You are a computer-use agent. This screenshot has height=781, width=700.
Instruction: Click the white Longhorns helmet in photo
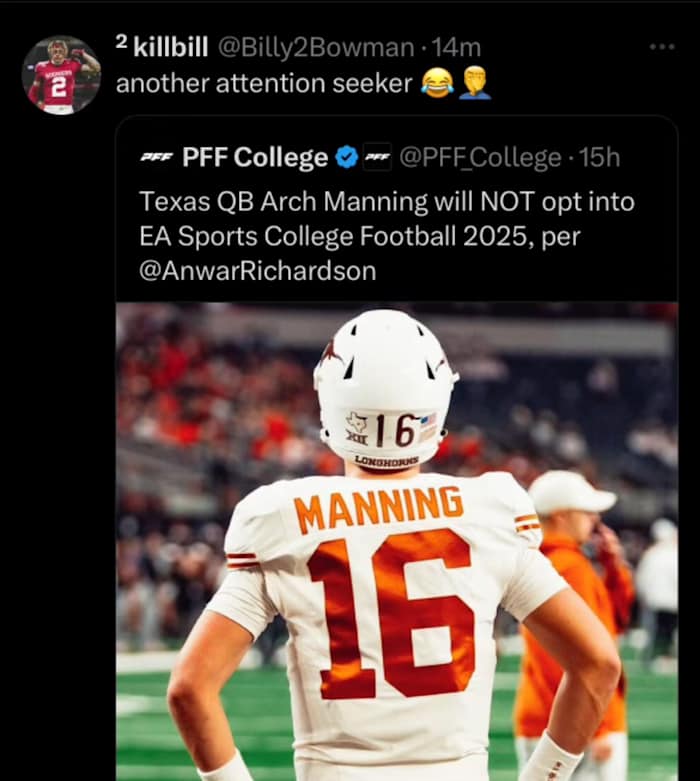(384, 385)
